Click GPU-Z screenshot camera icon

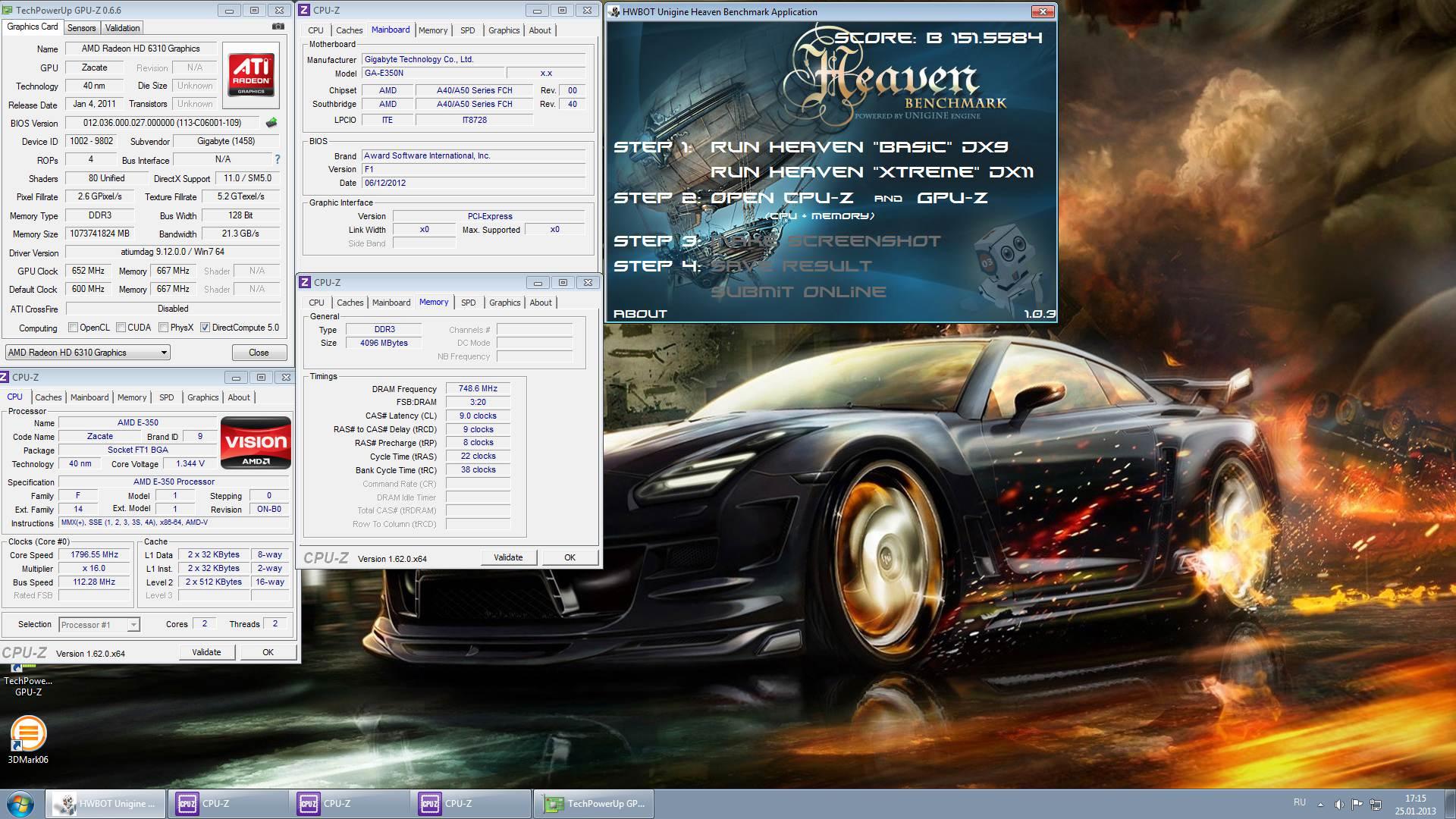point(278,27)
